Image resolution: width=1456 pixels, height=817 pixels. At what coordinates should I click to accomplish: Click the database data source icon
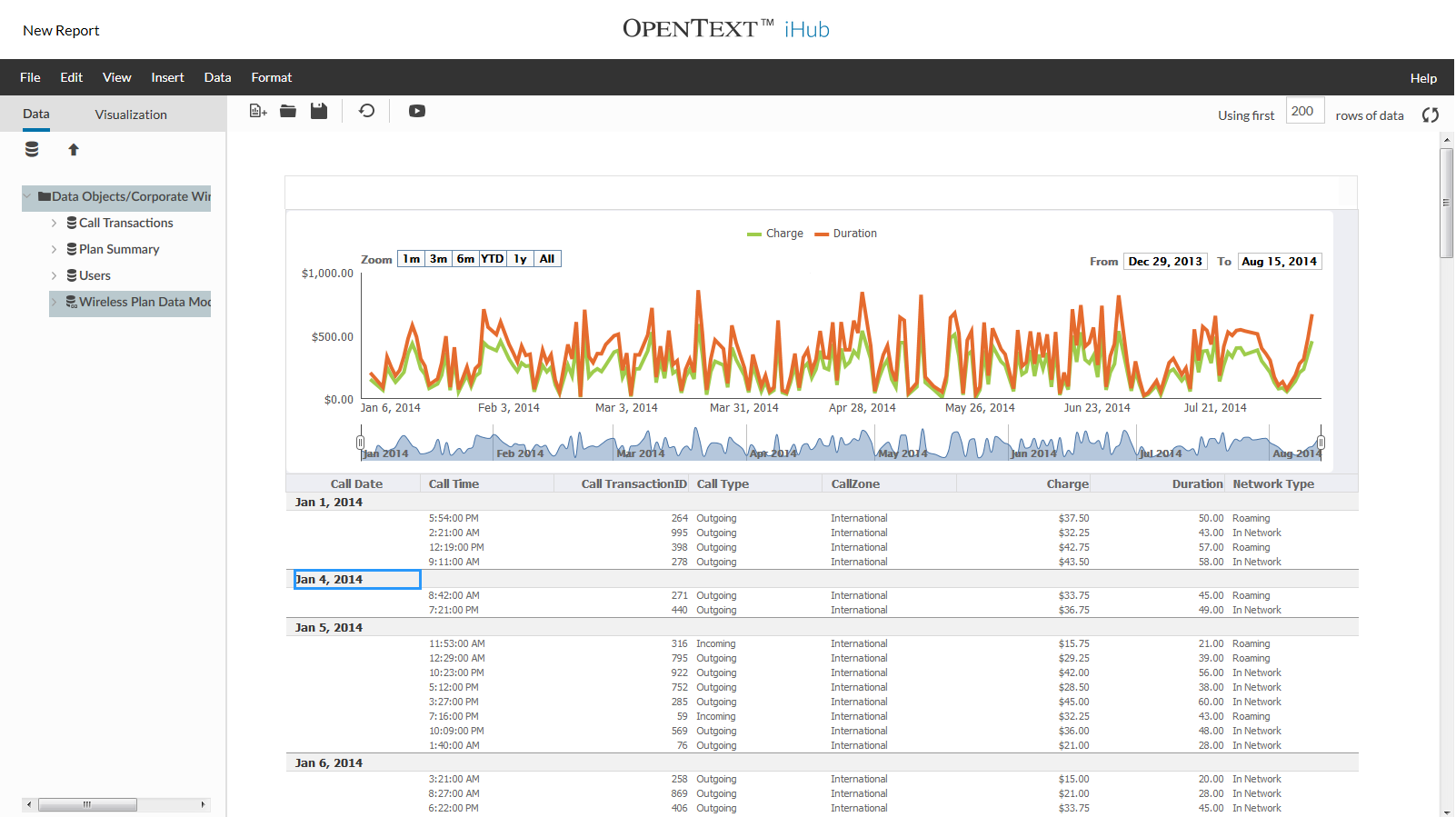32,149
